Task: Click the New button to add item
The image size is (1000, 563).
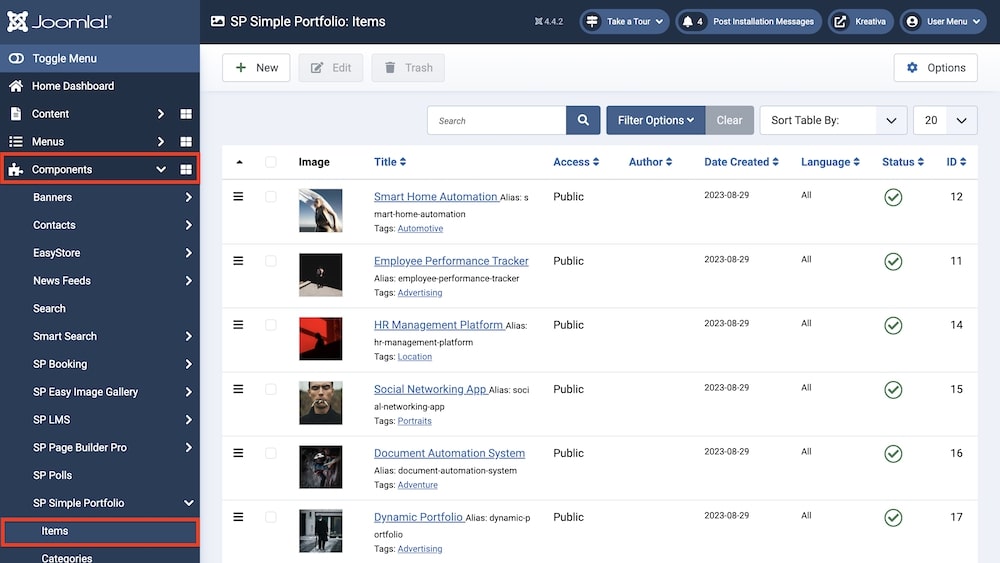Action: pyautogui.click(x=256, y=68)
